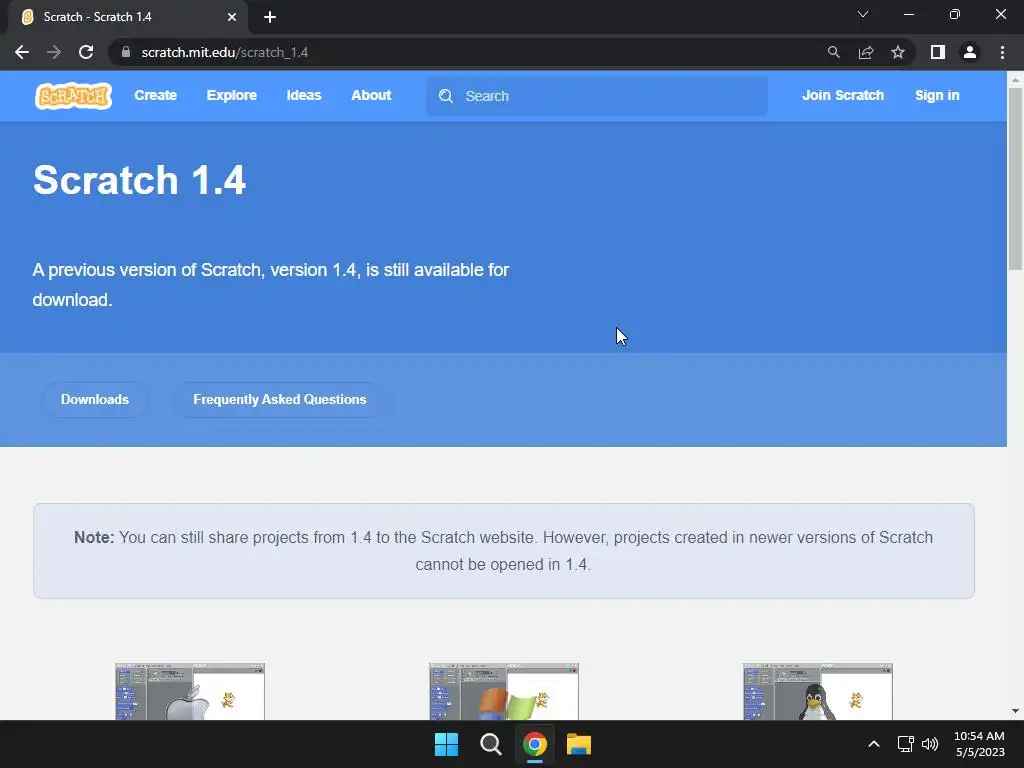This screenshot has height=768, width=1024.
Task: Click Frequently Asked Questions button
Action: [280, 400]
